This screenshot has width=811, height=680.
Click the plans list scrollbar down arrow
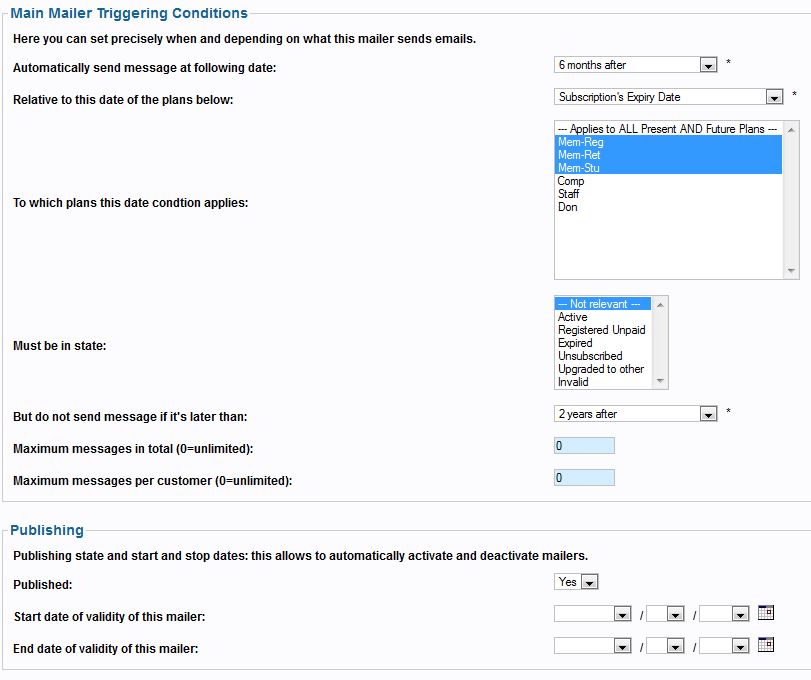tap(791, 270)
